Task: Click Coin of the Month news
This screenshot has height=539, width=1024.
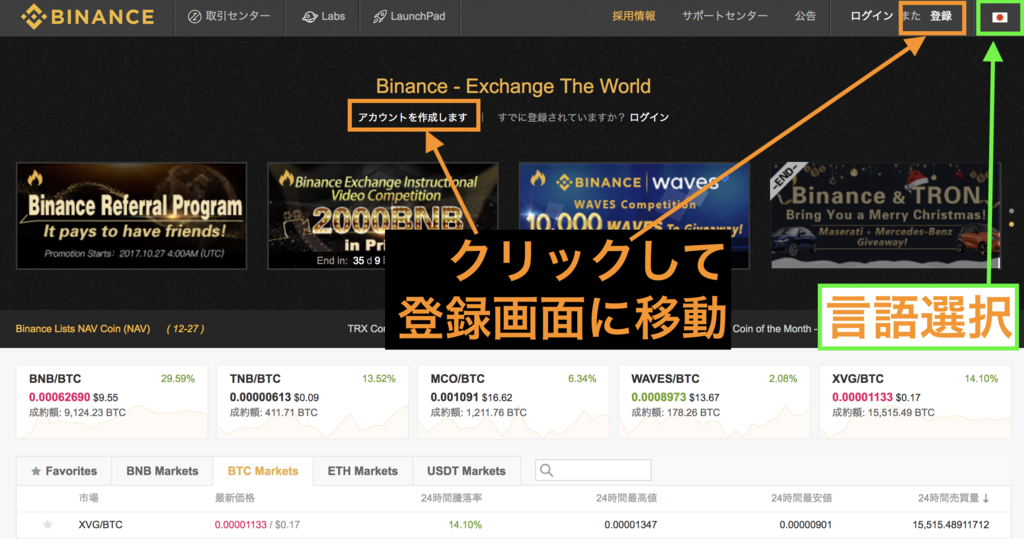Action: (x=773, y=329)
